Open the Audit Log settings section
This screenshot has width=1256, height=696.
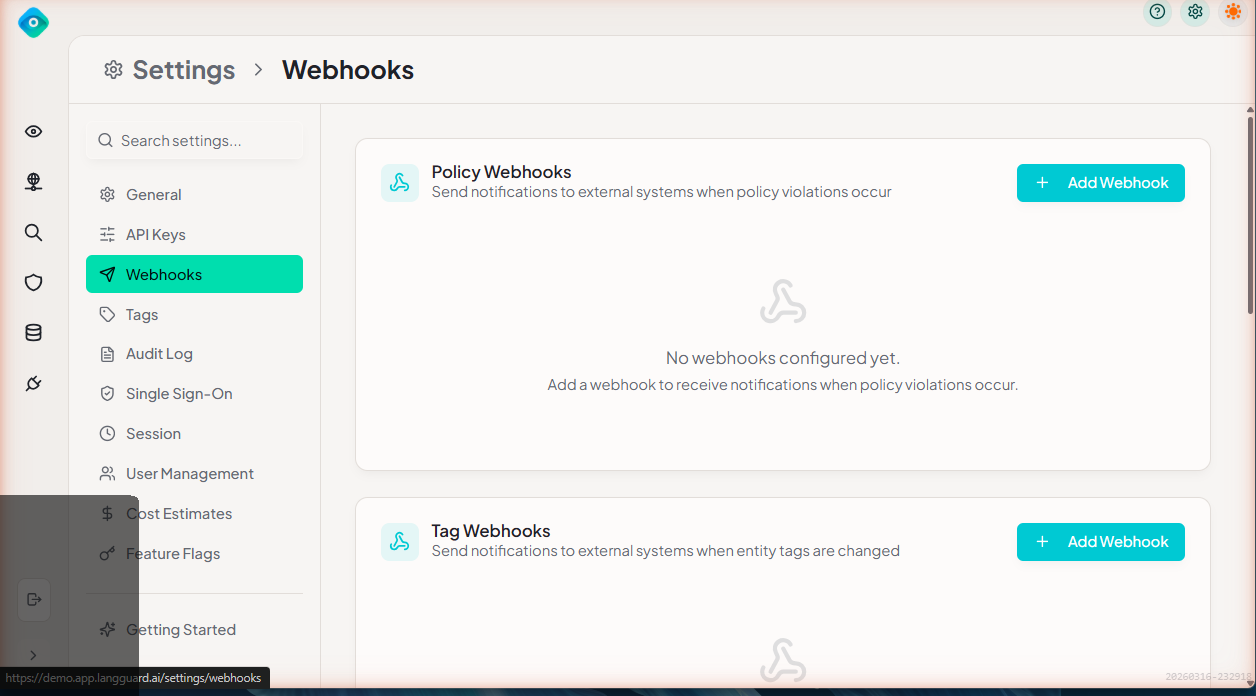160,353
